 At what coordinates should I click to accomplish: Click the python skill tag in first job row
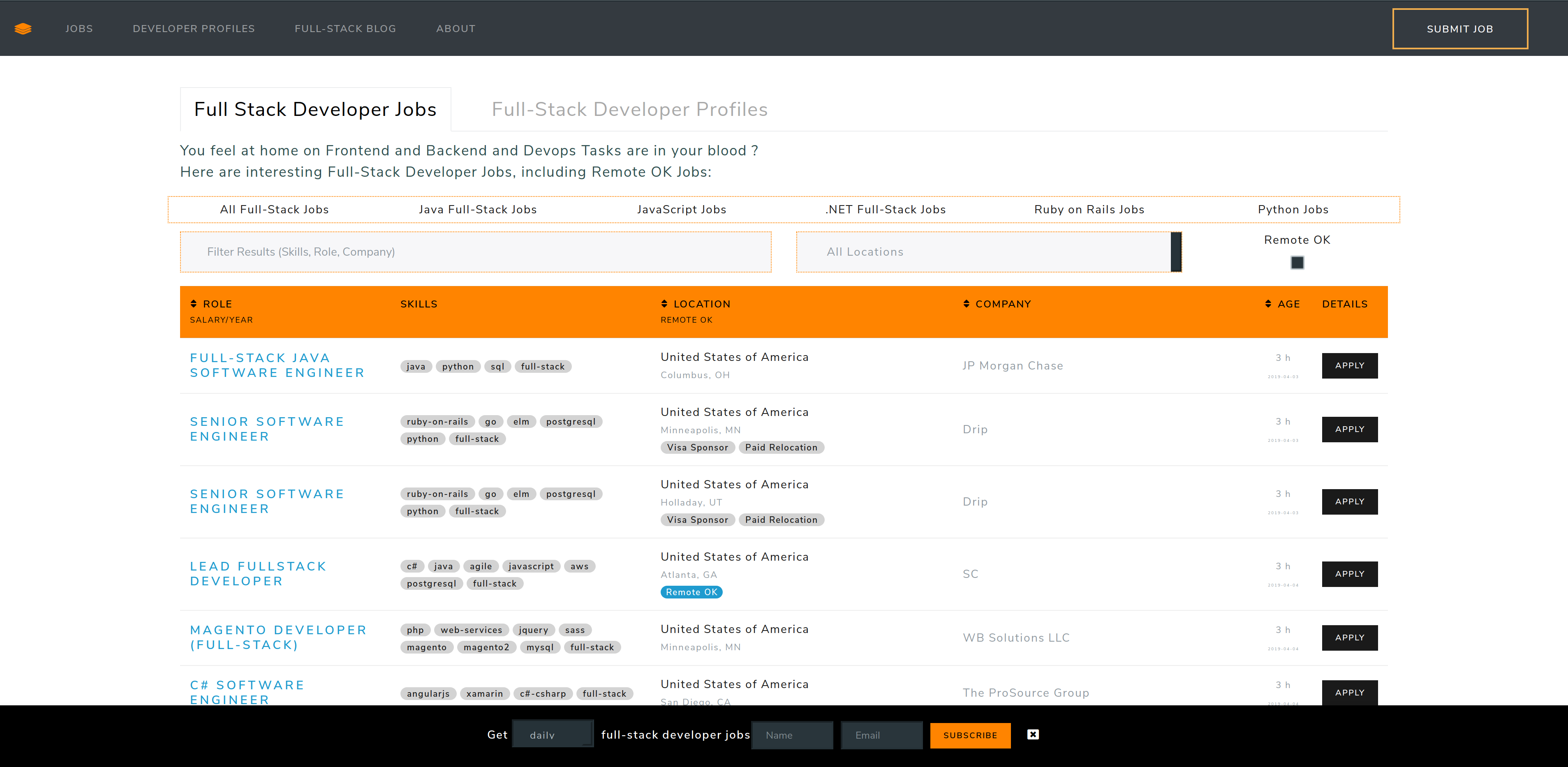pos(458,367)
